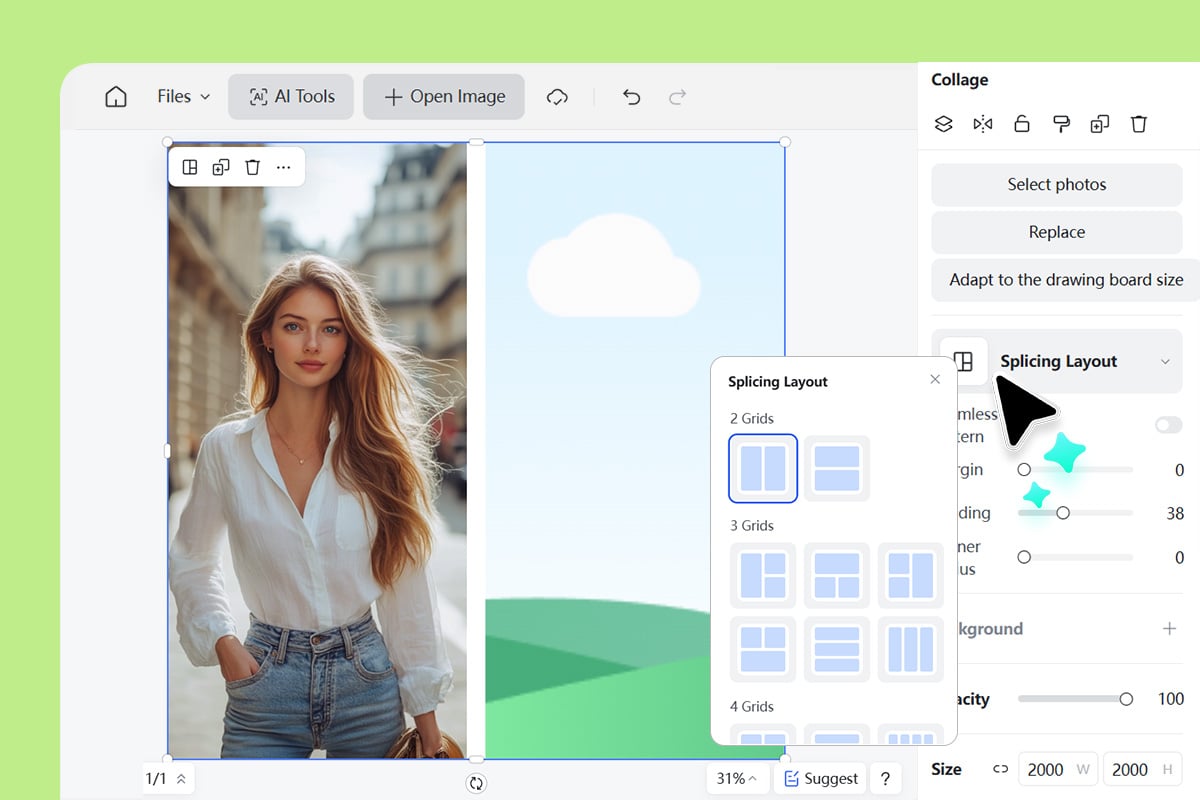The height and width of the screenshot is (800, 1200).
Task: Open layout icon in floating canvas toolbar
Action: 190,167
